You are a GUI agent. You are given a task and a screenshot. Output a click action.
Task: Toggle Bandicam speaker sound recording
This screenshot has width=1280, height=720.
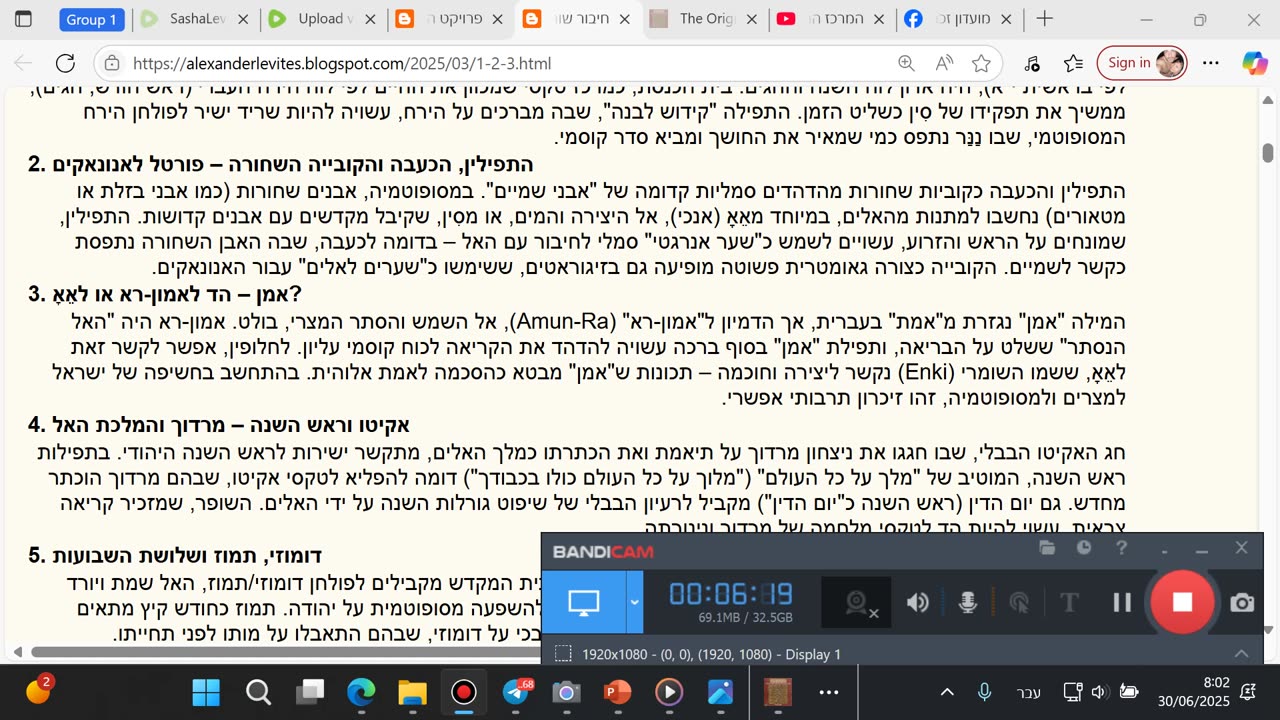(x=918, y=602)
